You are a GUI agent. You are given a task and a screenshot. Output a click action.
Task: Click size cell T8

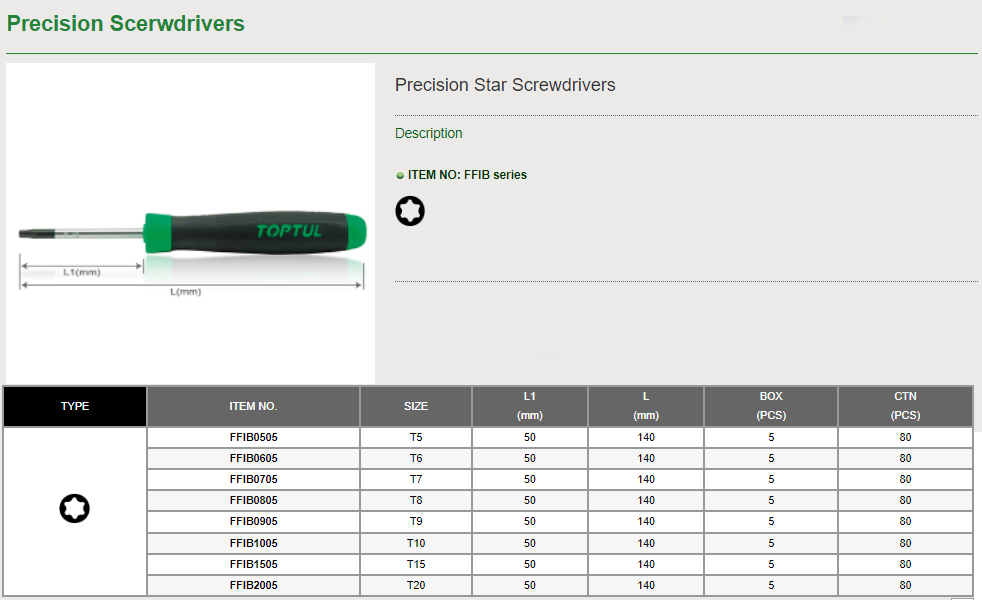tap(416, 500)
